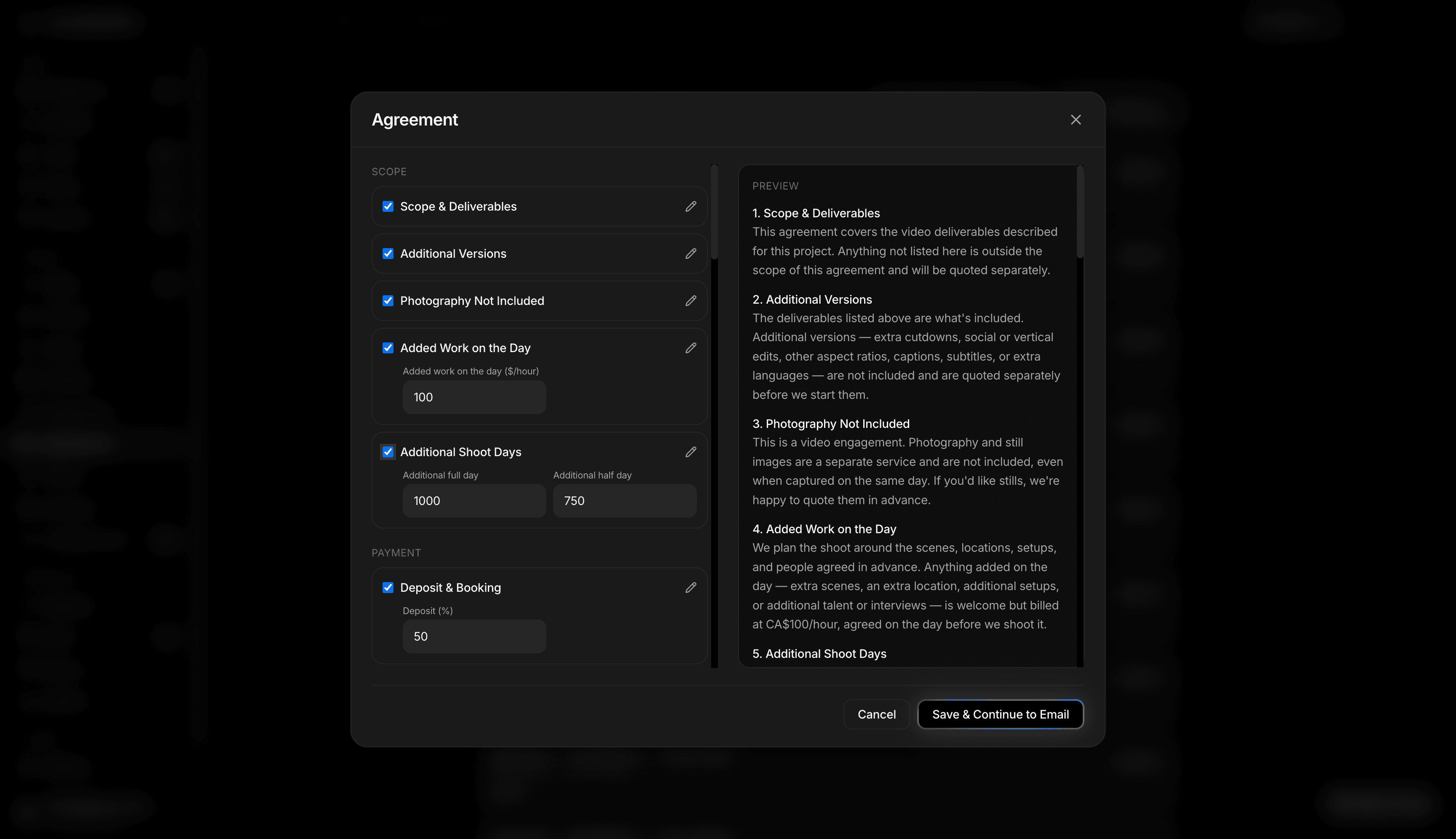Click the Photography Not Included pencil icon
The width and height of the screenshot is (1456, 839).
coord(691,301)
